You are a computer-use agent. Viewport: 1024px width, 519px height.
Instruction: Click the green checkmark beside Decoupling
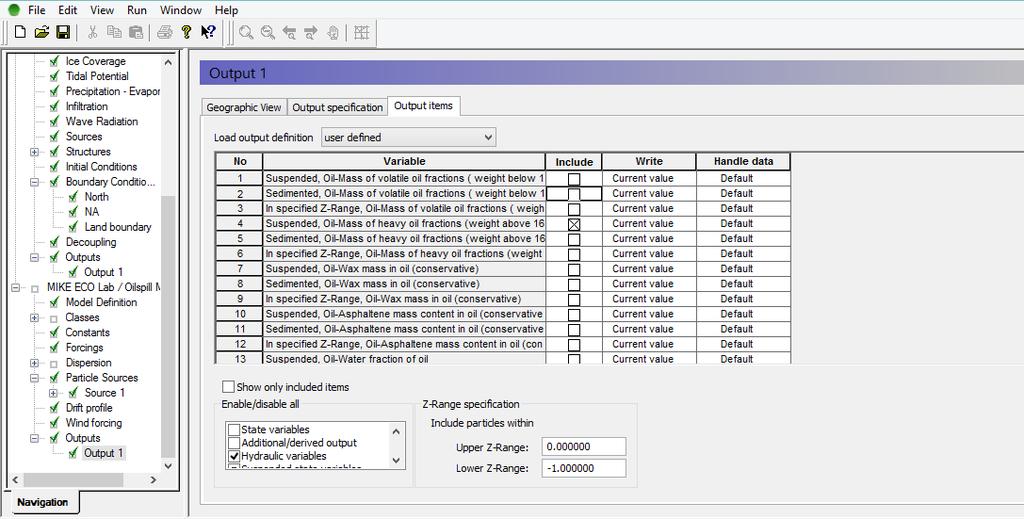54,242
